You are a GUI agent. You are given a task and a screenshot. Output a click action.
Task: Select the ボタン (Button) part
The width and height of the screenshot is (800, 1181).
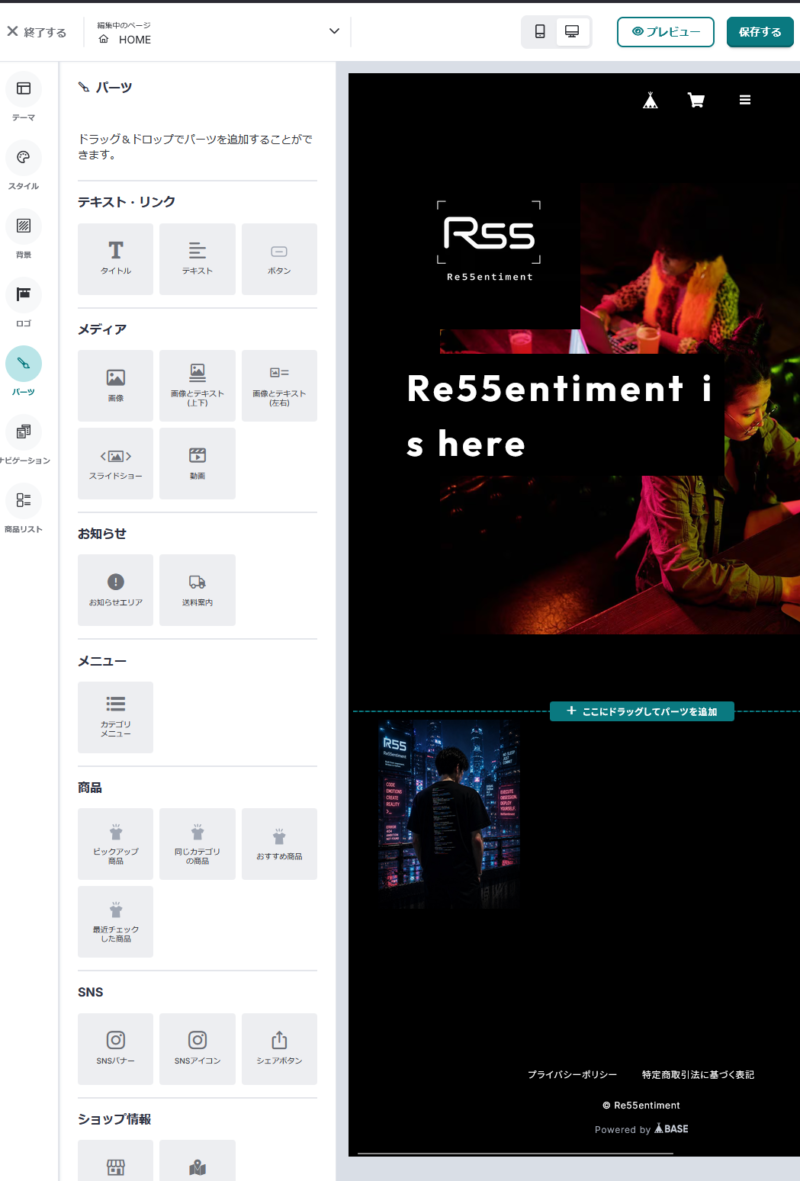pos(279,259)
